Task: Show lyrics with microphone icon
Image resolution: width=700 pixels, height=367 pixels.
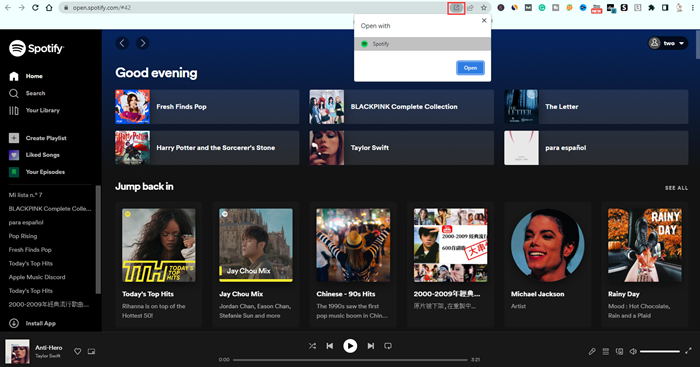Action: click(x=592, y=352)
